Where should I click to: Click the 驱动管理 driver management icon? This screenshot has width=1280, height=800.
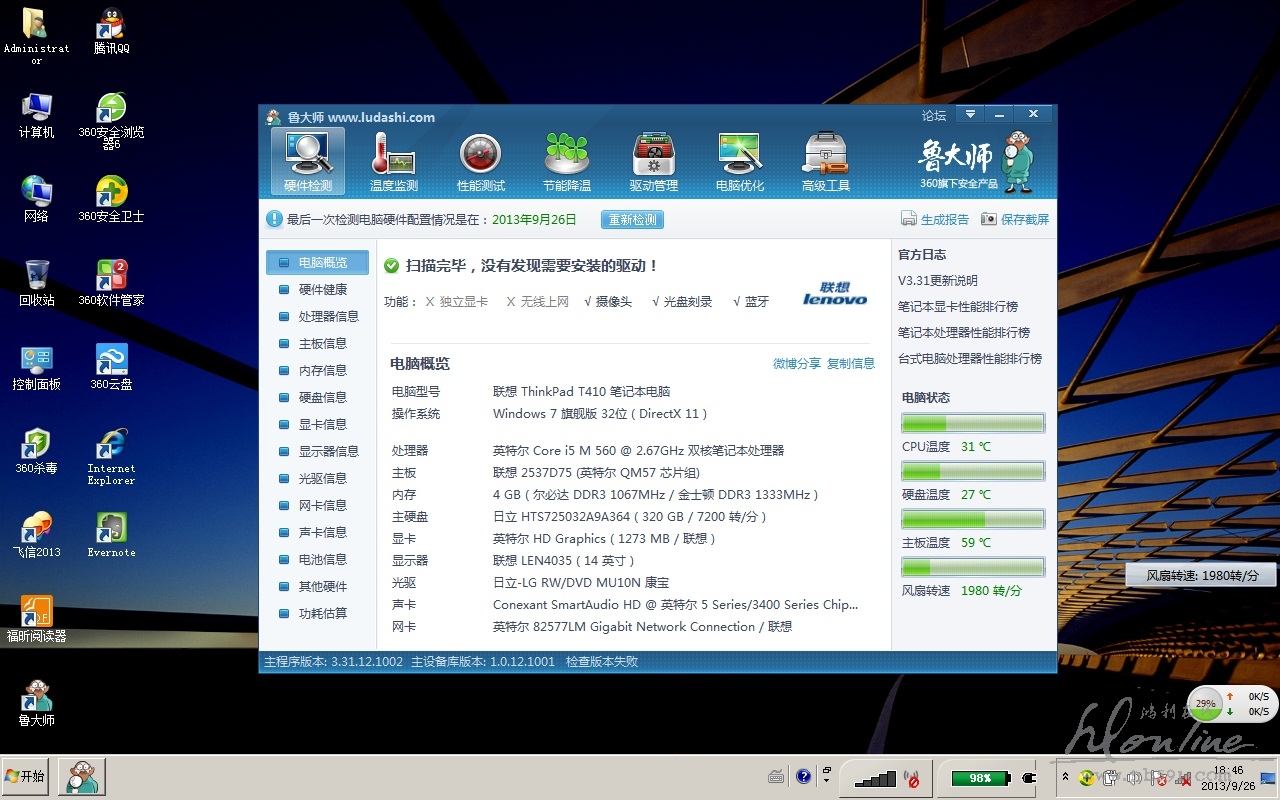pyautogui.click(x=653, y=160)
